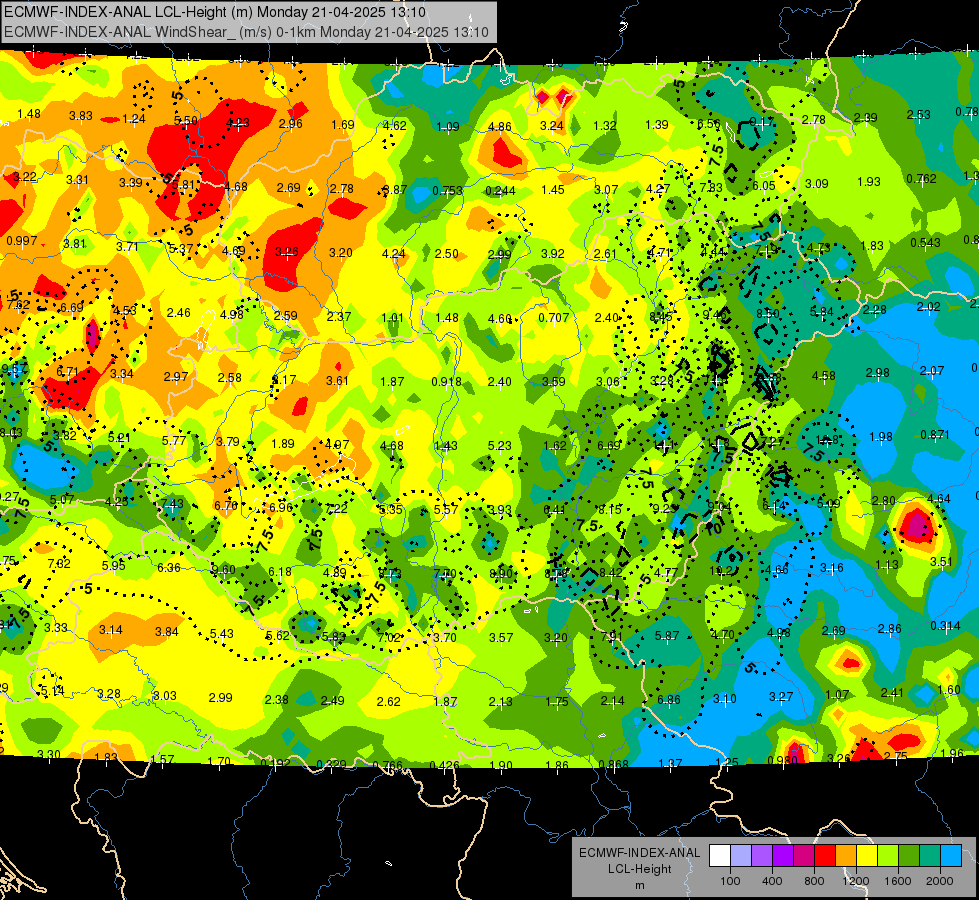The width and height of the screenshot is (979, 900).
Task: Pick the magenta legend swatch
Action: [804, 856]
